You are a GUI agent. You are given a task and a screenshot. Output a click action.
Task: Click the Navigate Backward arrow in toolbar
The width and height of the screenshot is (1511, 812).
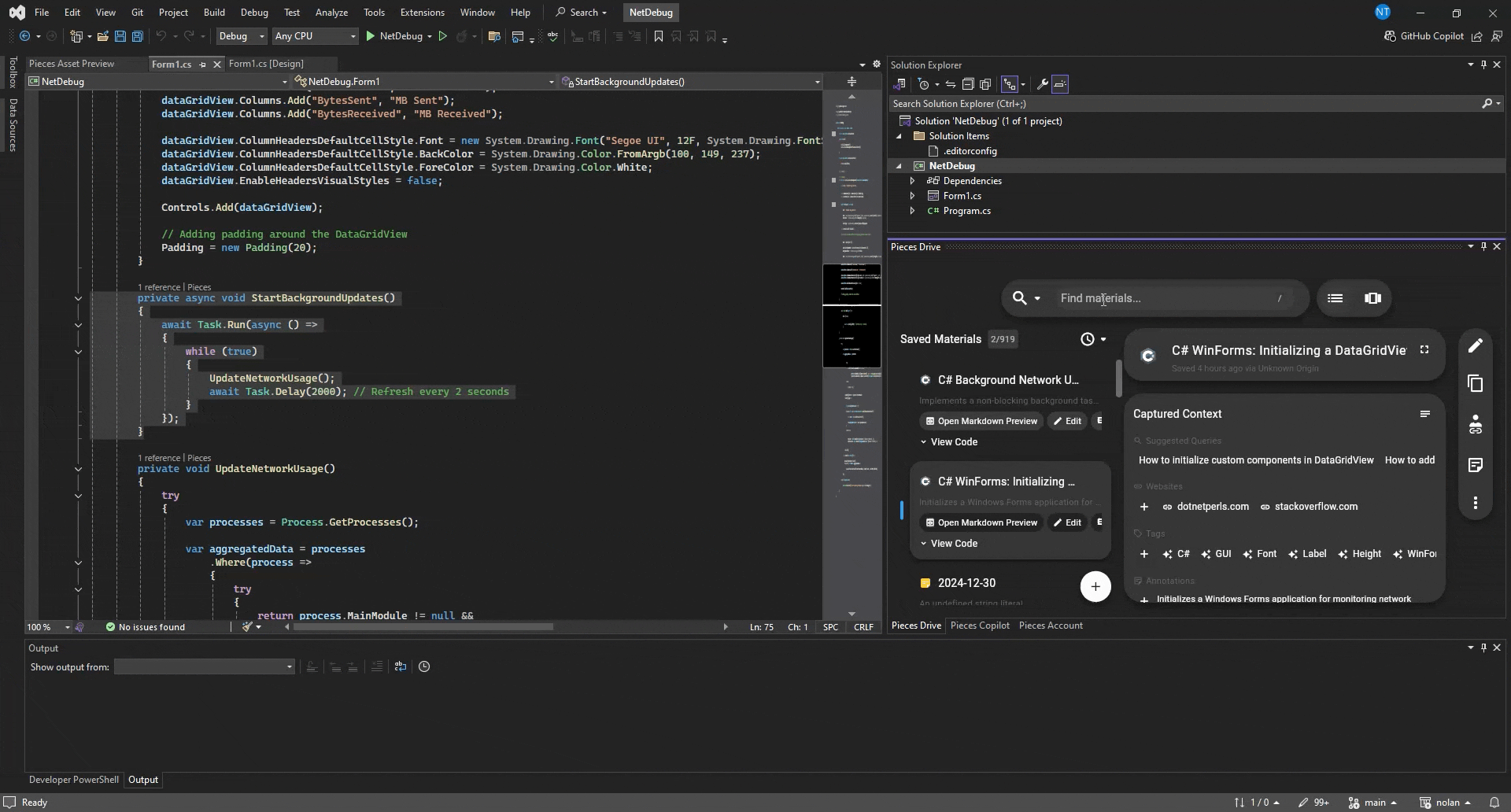[24, 36]
